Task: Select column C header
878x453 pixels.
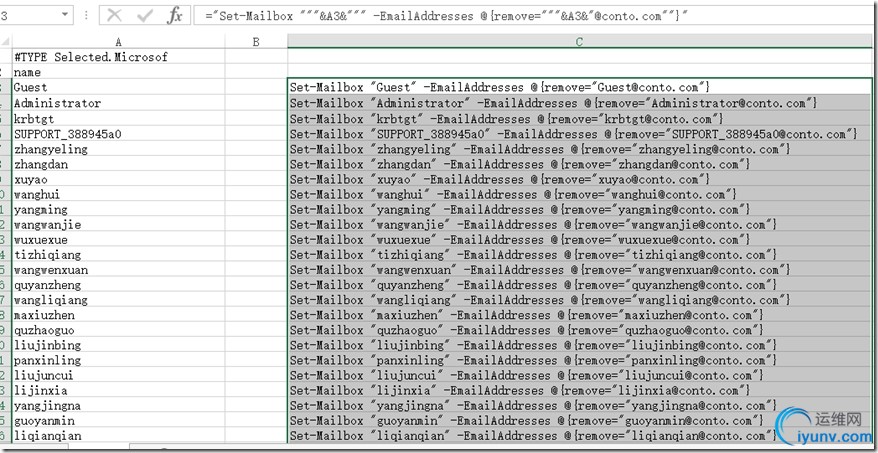Action: 580,41
